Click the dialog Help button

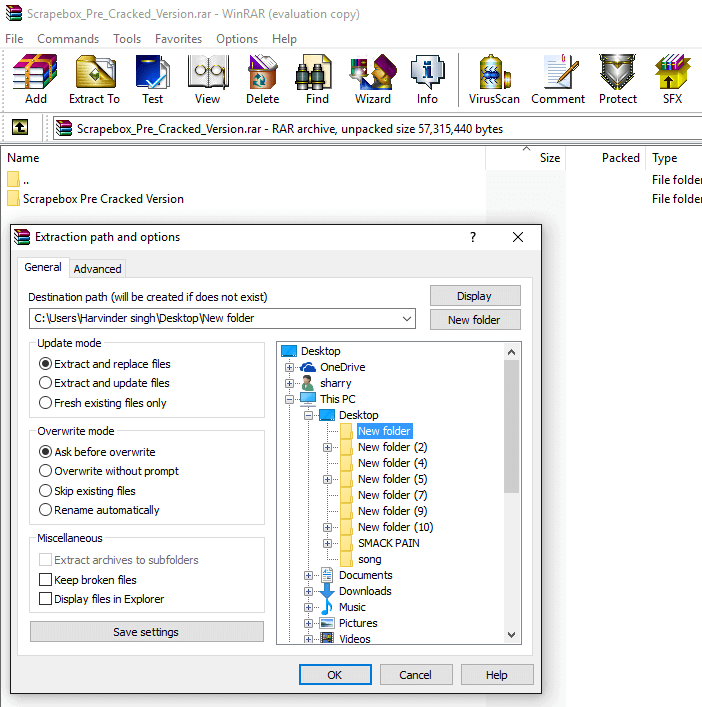497,675
